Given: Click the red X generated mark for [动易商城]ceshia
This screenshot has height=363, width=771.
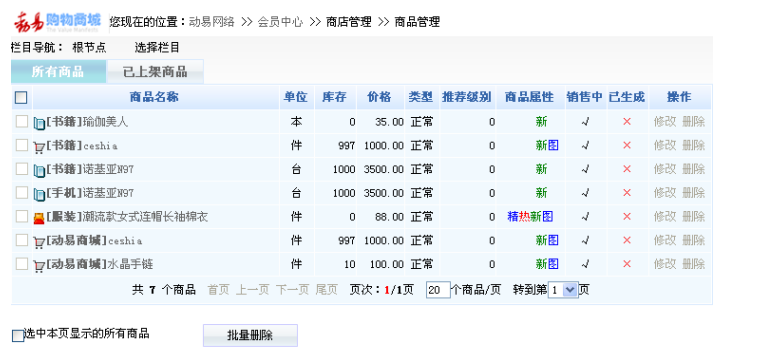Looking at the screenshot, I should click(627, 240).
